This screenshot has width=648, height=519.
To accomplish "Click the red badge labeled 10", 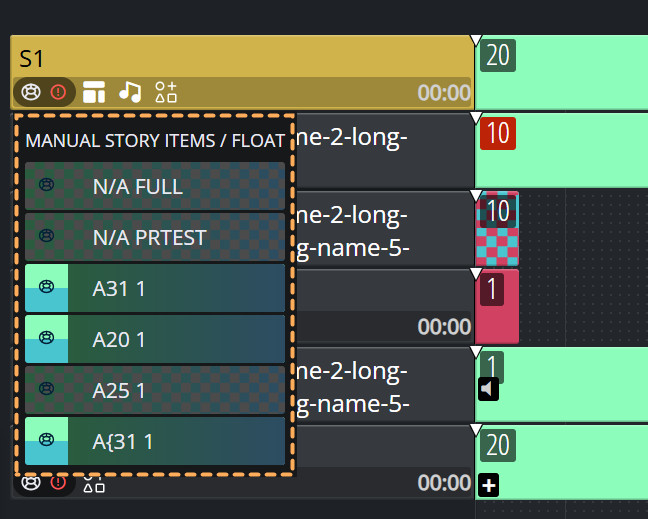I will [x=497, y=132].
